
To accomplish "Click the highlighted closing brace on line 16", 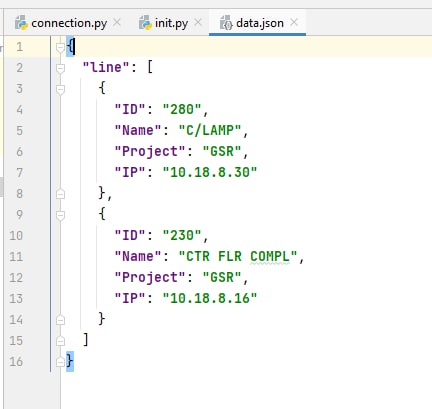I will point(70,361).
